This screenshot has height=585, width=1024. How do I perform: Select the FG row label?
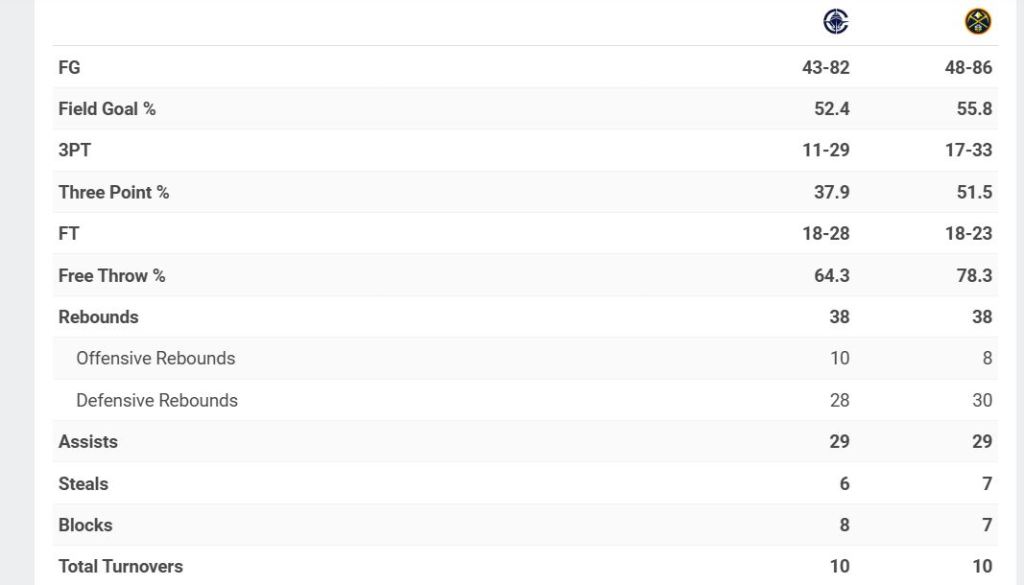point(69,67)
